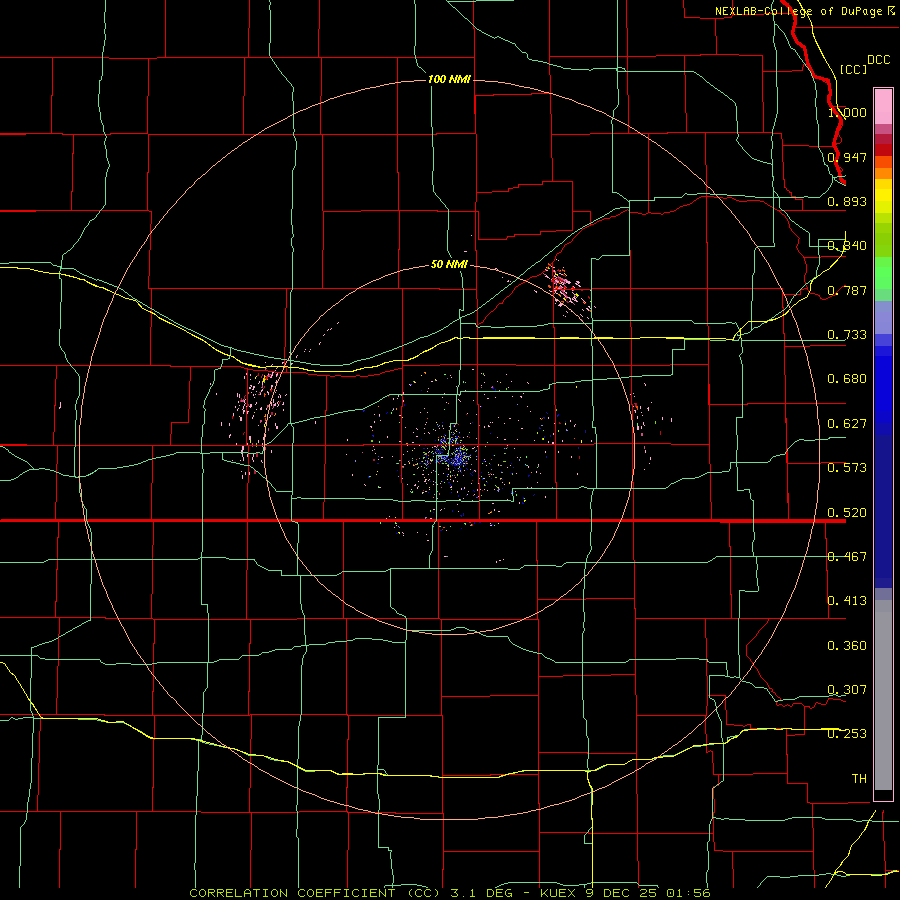The image size is (900, 900).
Task: Click the yellow segment of the color bar
Action: pyautogui.click(x=883, y=196)
